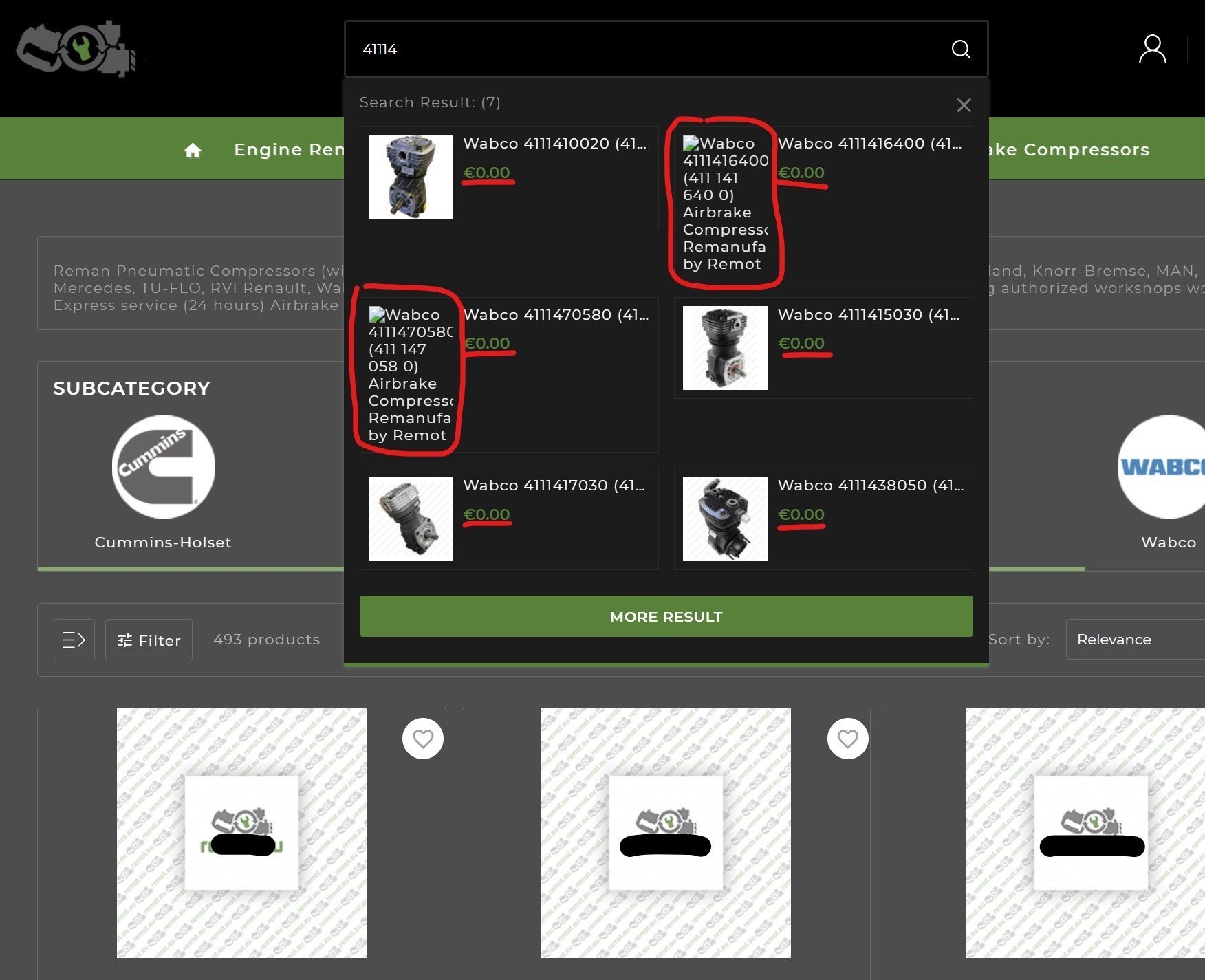The height and width of the screenshot is (980, 1205).
Task: Open the user account icon
Action: tap(1152, 49)
